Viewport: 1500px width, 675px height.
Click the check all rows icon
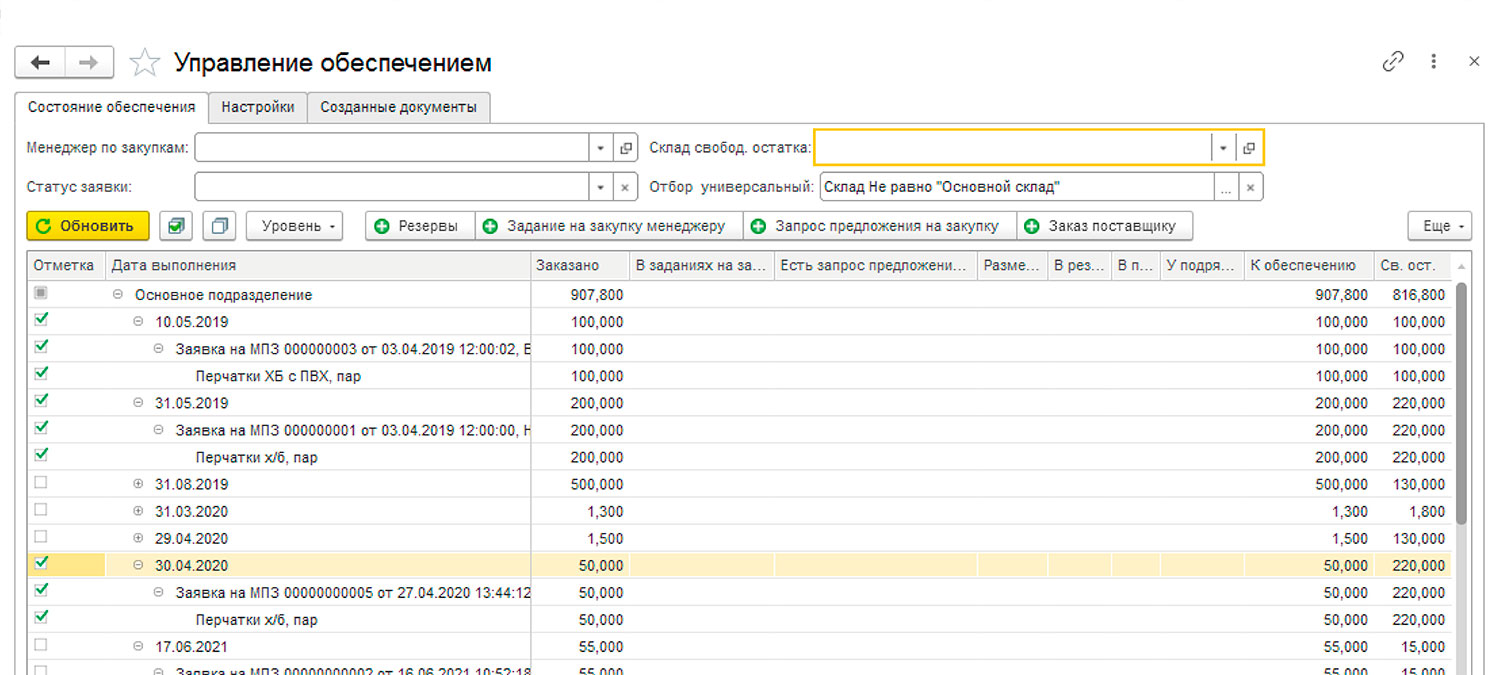tap(176, 226)
